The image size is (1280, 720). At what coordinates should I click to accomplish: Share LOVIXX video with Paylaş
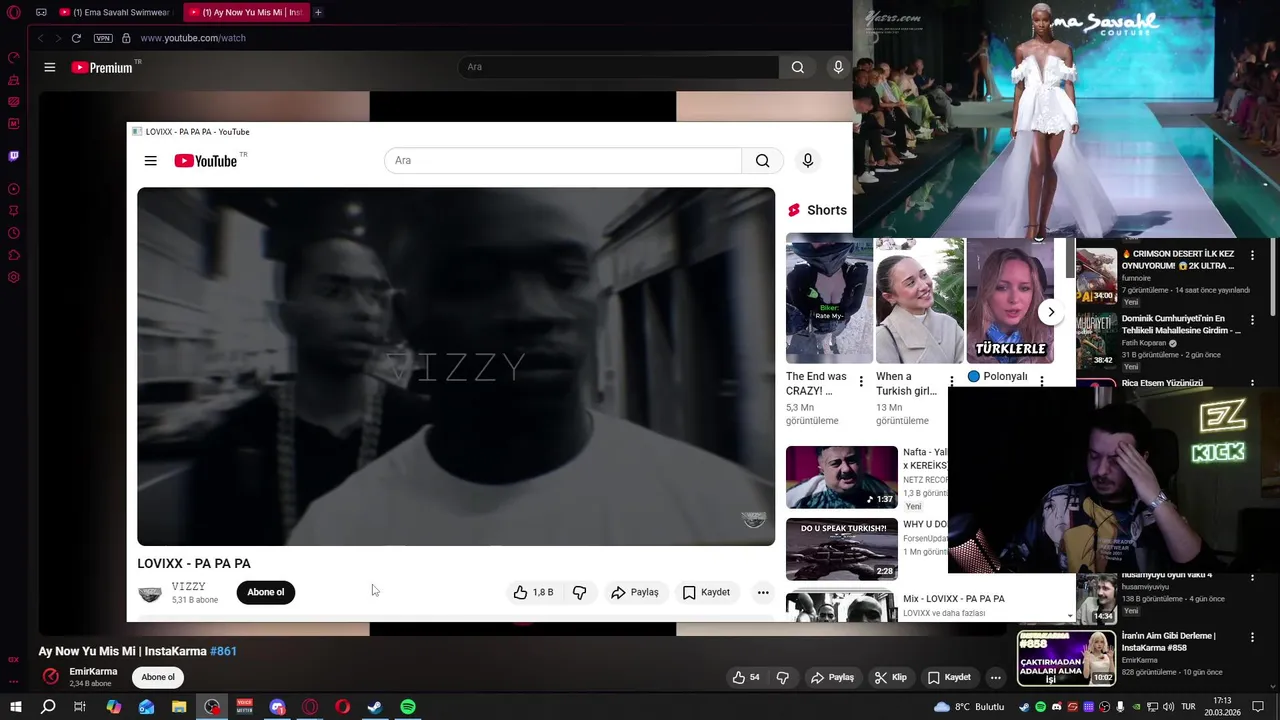click(635, 593)
